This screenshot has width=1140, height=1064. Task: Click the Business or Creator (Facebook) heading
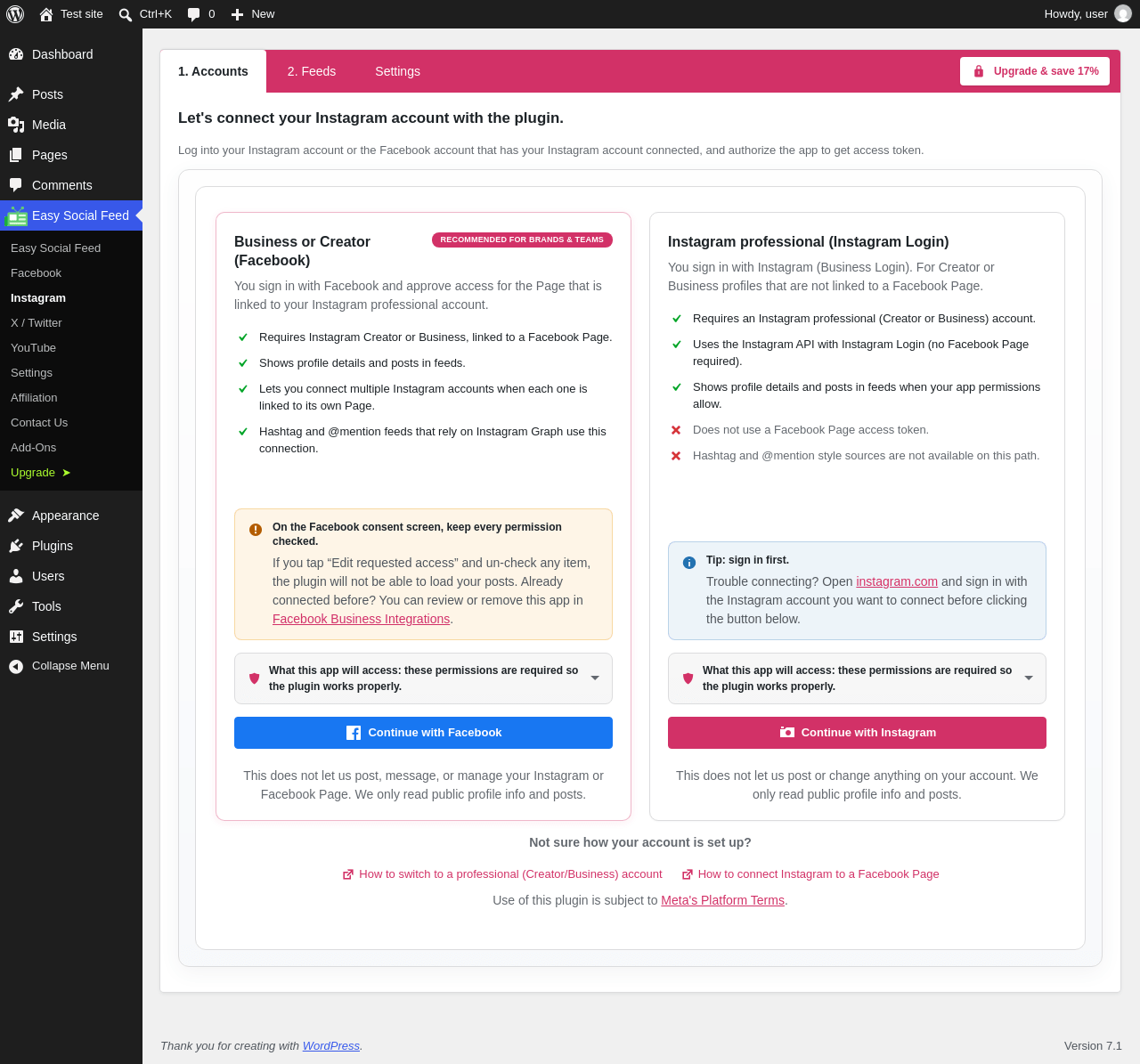coord(302,251)
